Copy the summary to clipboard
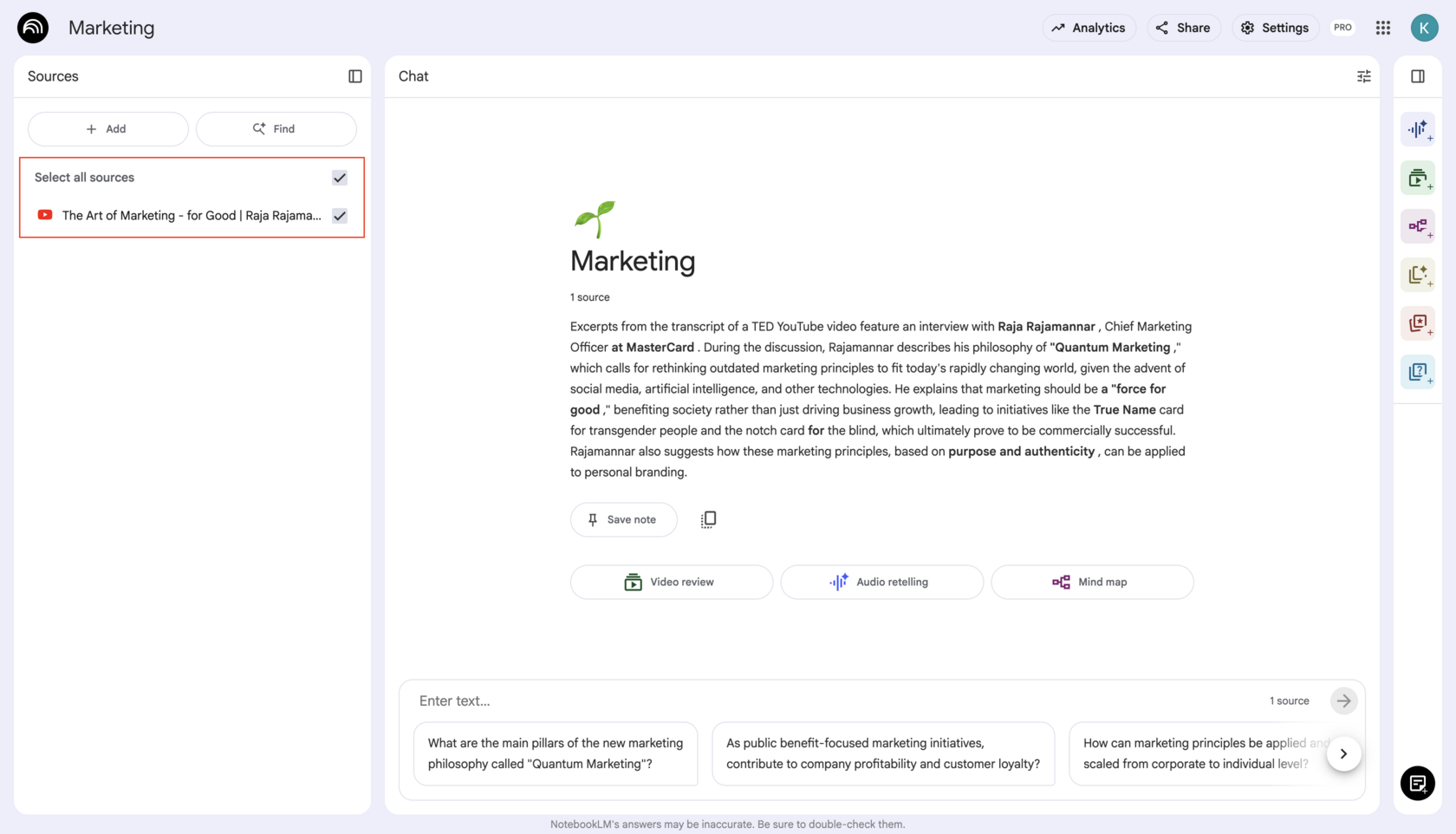1456x834 pixels. 708,519
